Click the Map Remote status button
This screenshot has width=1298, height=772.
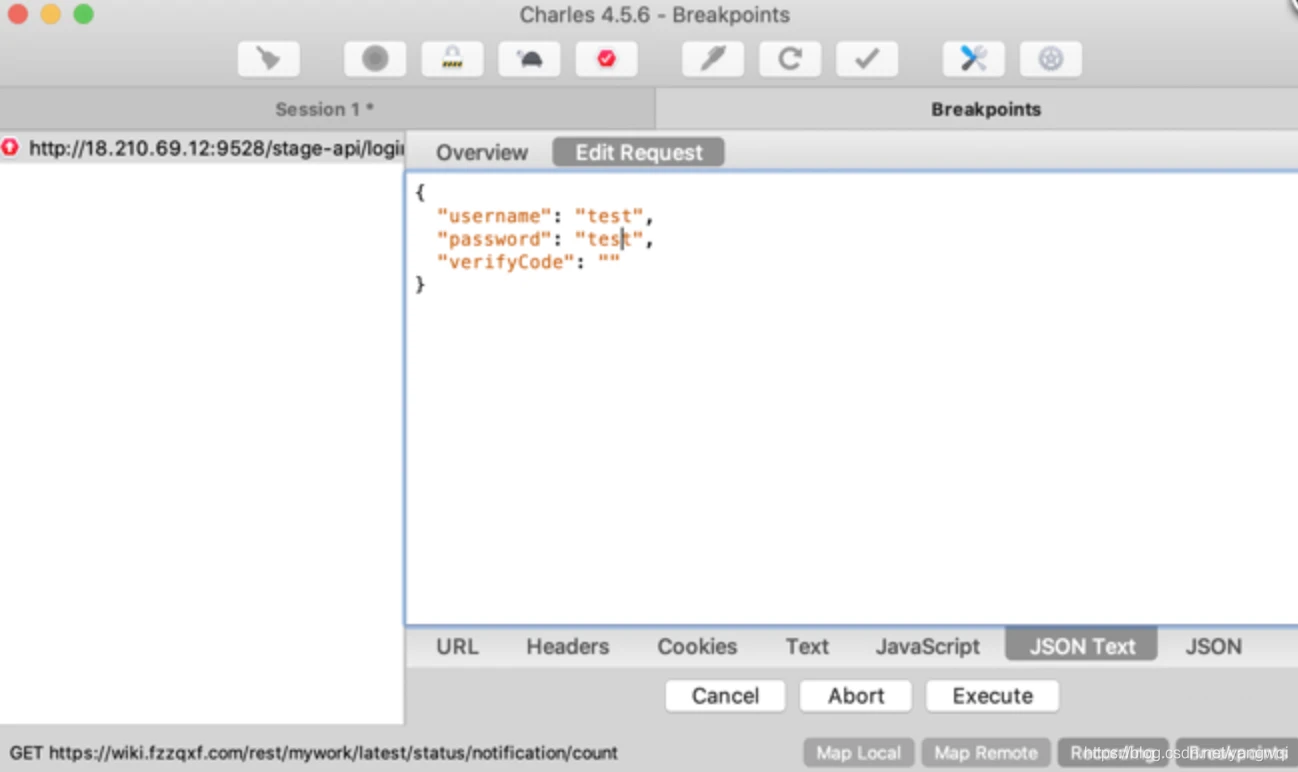986,753
